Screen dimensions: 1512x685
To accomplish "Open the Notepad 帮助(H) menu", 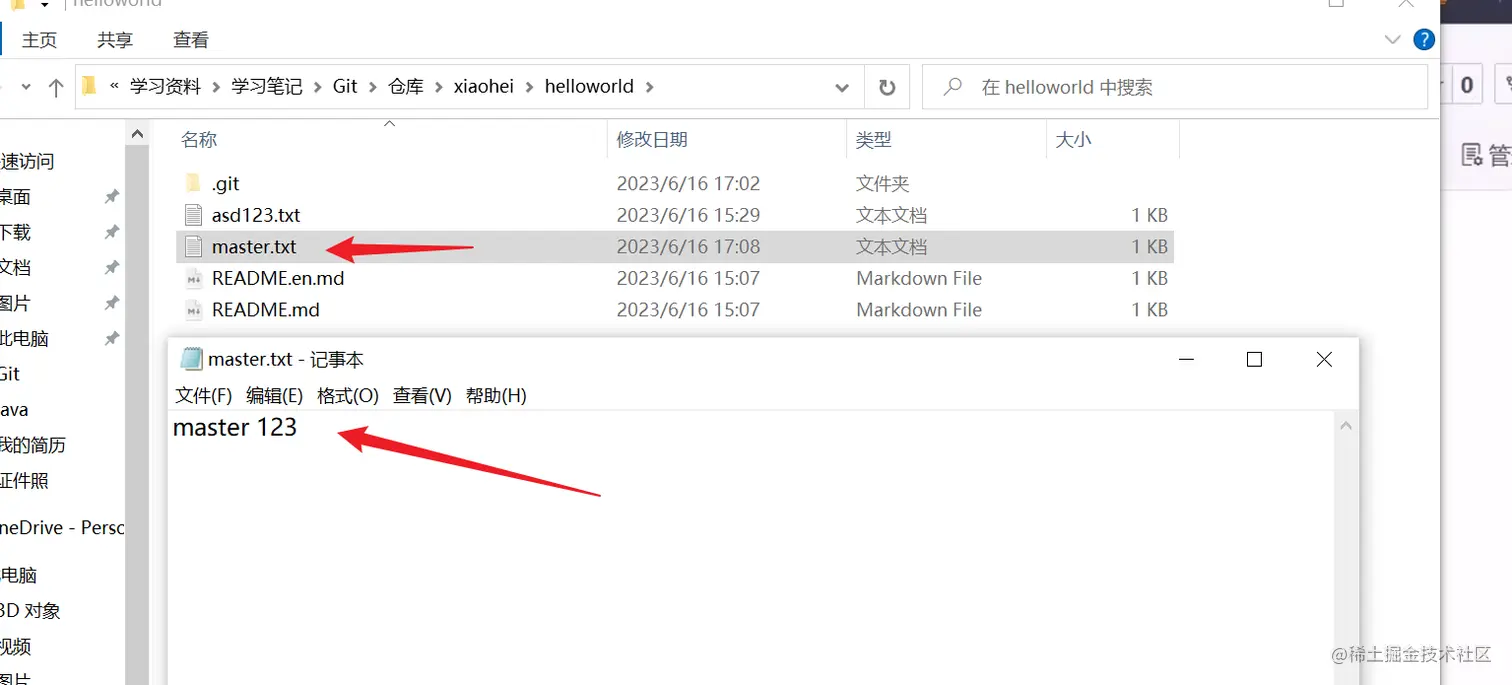I will click(x=496, y=395).
